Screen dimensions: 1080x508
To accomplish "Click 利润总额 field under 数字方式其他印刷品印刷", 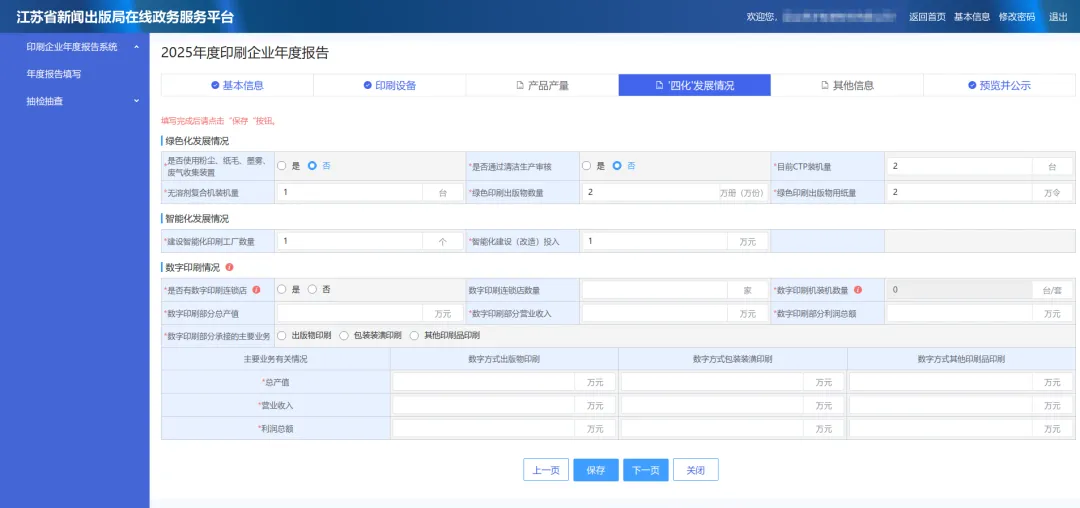I will pos(941,428).
